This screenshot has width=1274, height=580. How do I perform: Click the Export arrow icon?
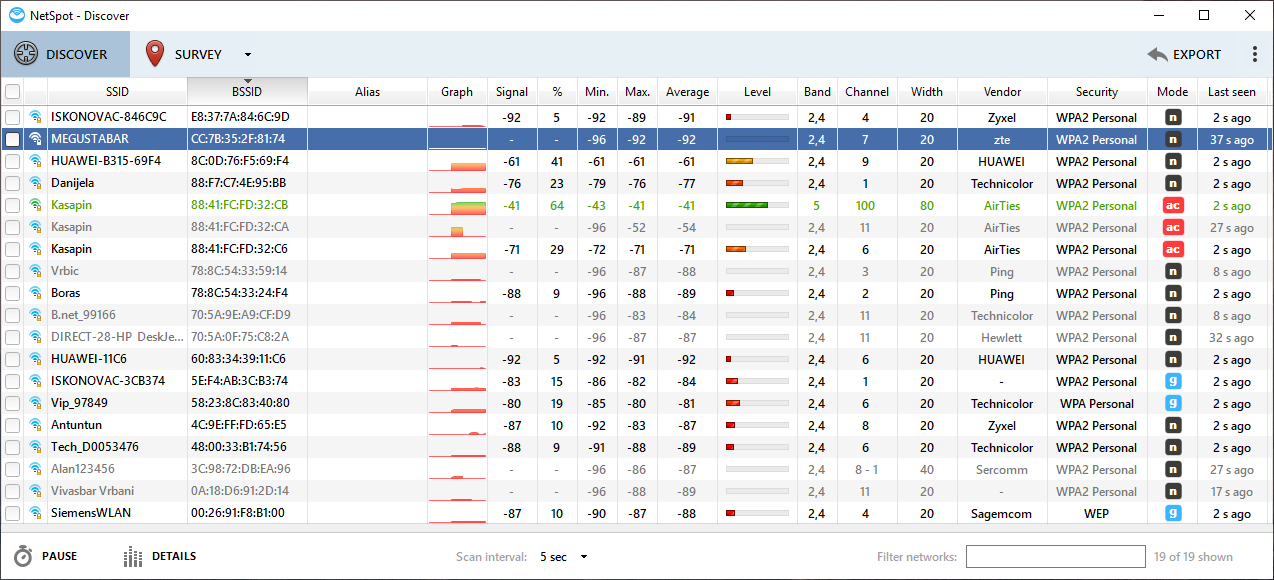tap(1157, 55)
